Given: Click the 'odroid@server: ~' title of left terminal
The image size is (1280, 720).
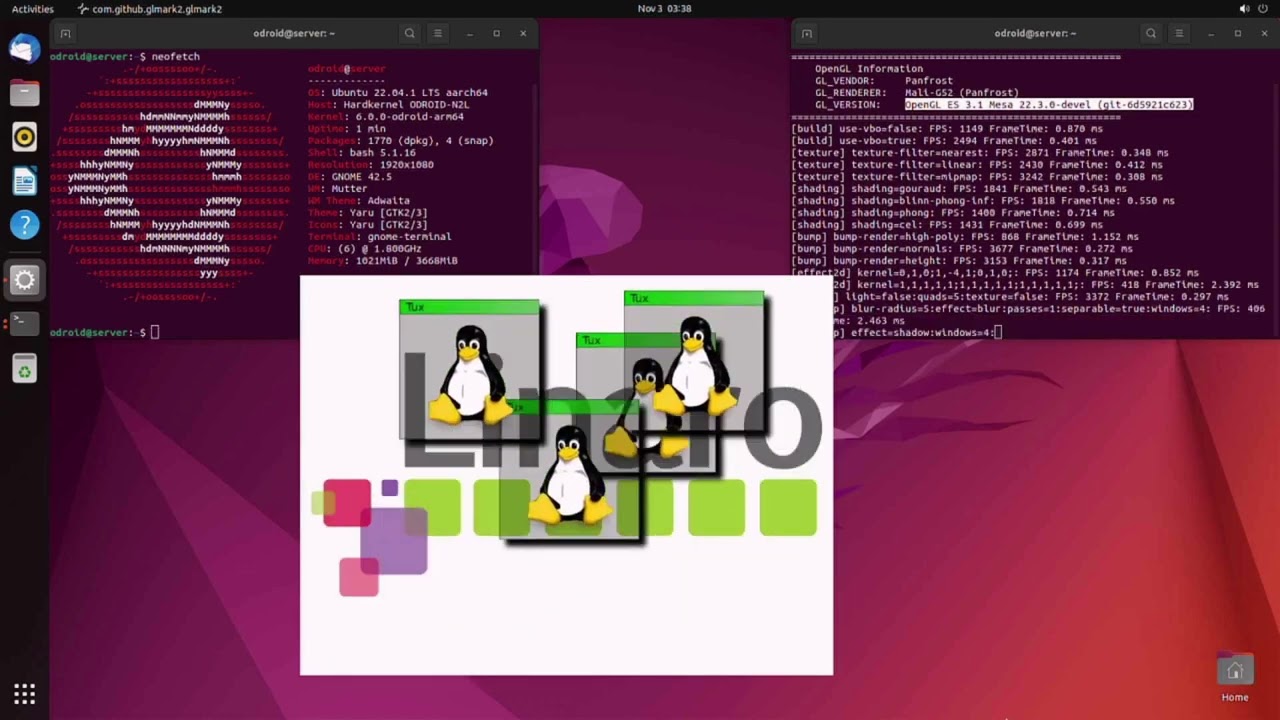Looking at the screenshot, I should tap(294, 33).
